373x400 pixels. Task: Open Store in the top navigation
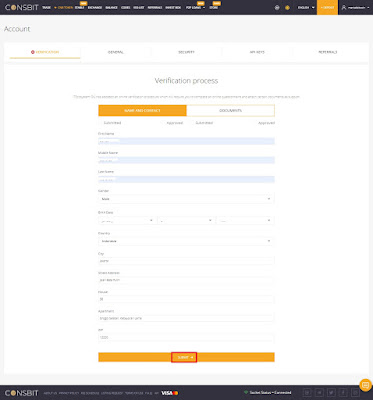[x=214, y=7]
